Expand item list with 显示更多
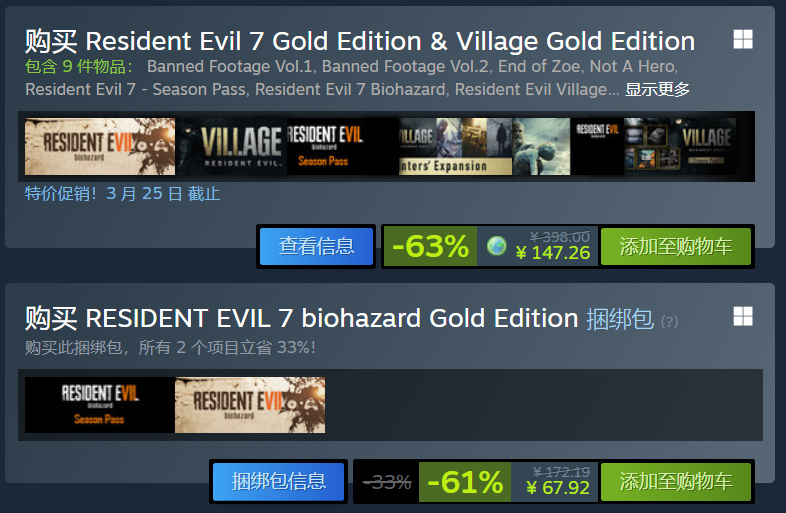 (x=657, y=90)
